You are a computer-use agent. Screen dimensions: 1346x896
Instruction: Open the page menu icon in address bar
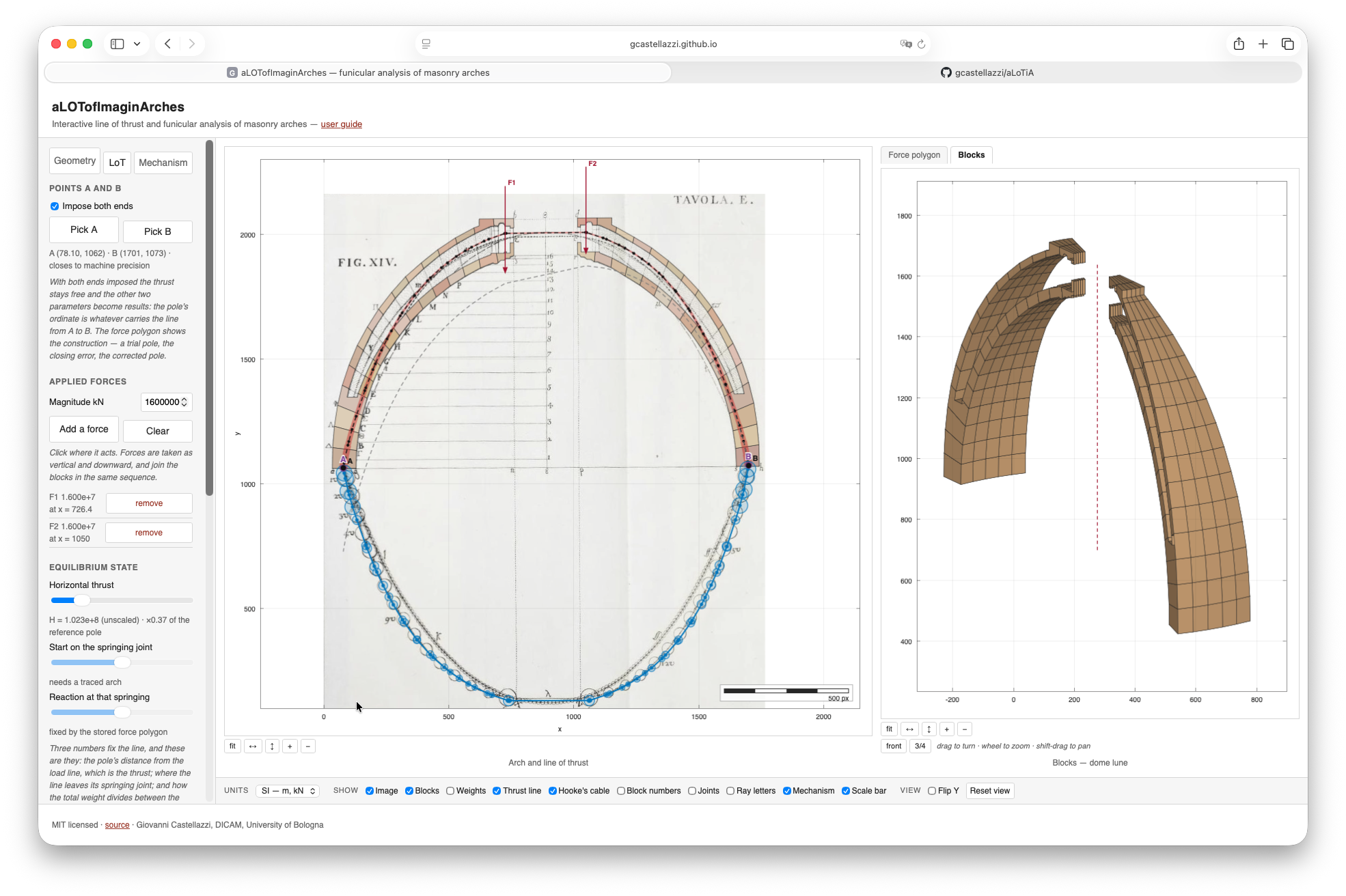click(426, 44)
